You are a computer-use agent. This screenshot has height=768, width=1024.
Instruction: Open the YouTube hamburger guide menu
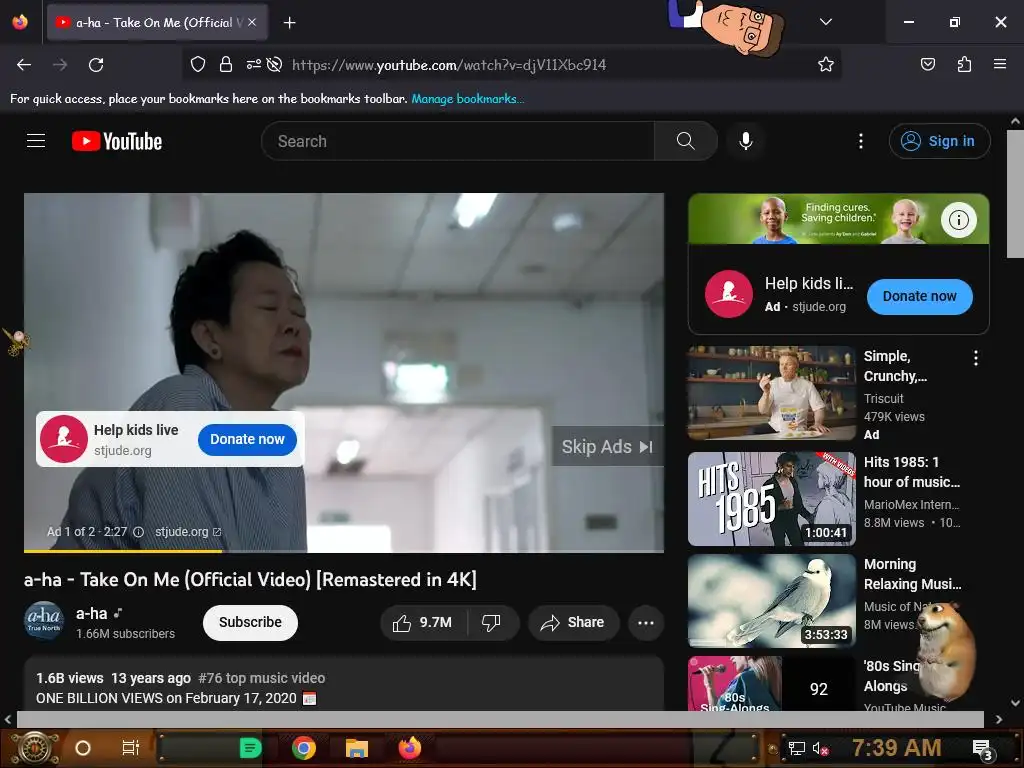[x=36, y=141]
